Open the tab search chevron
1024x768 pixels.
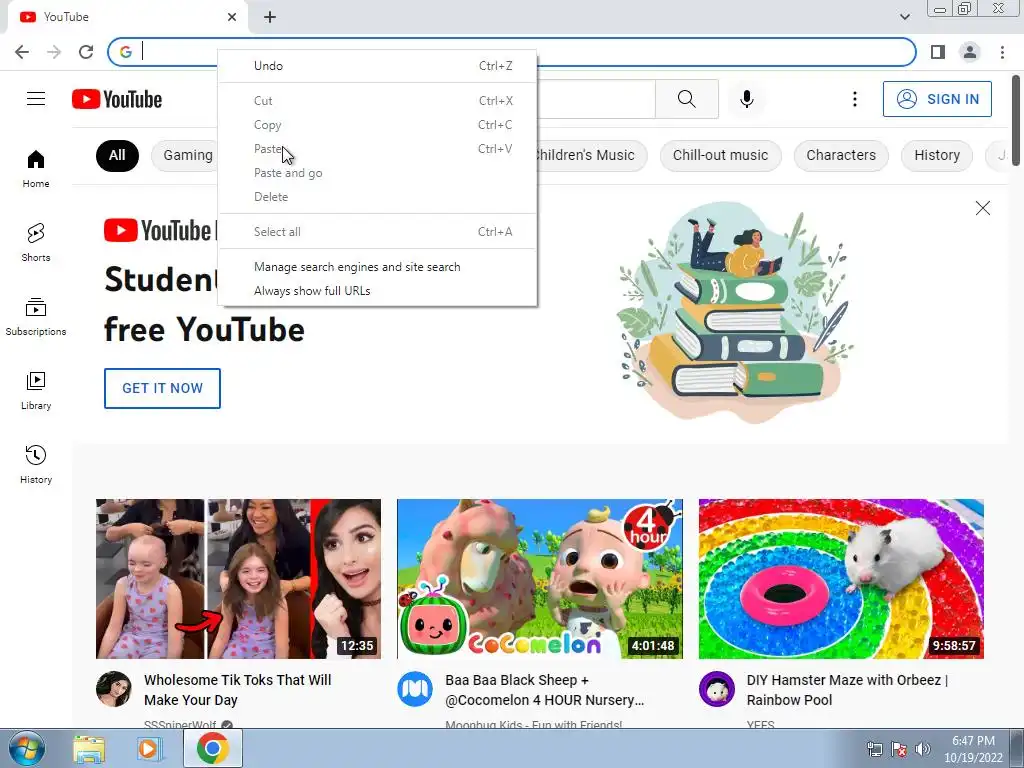point(905,17)
